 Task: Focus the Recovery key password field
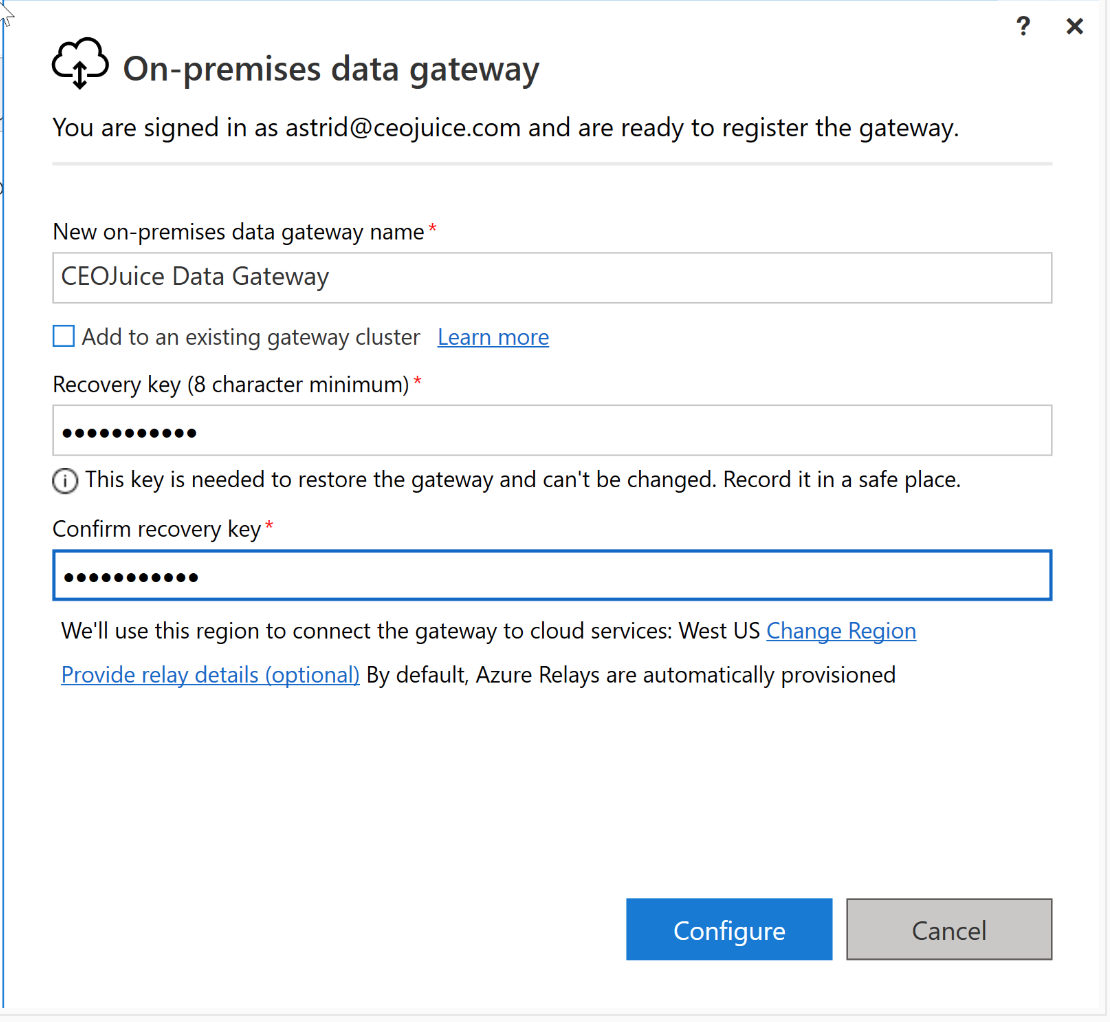tap(552, 430)
